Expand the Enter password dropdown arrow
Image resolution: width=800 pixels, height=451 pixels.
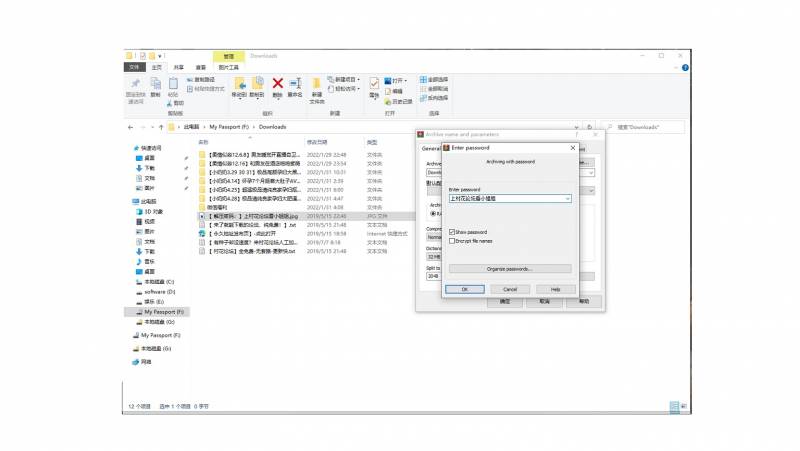(x=568, y=199)
